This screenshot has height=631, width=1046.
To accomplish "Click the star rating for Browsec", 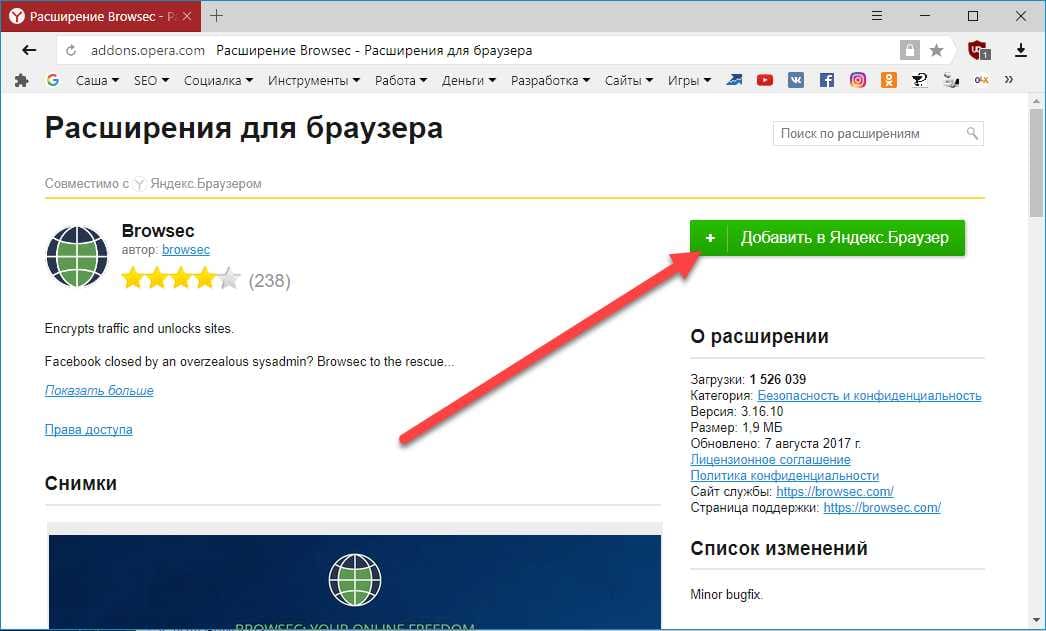I will [181, 278].
